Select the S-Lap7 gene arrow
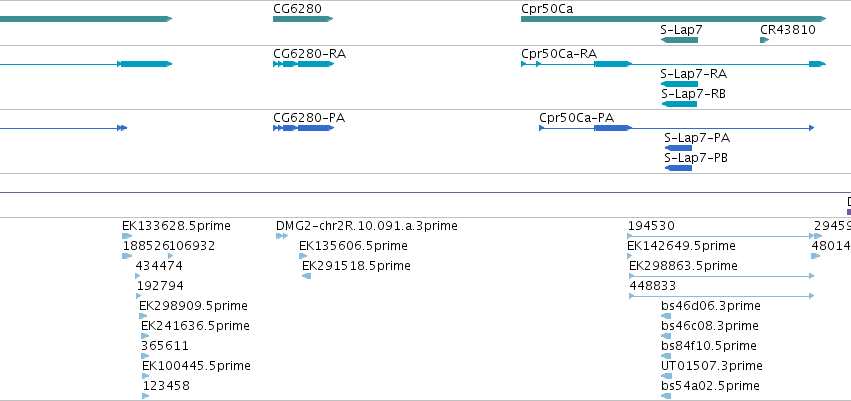 pyautogui.click(x=679, y=40)
